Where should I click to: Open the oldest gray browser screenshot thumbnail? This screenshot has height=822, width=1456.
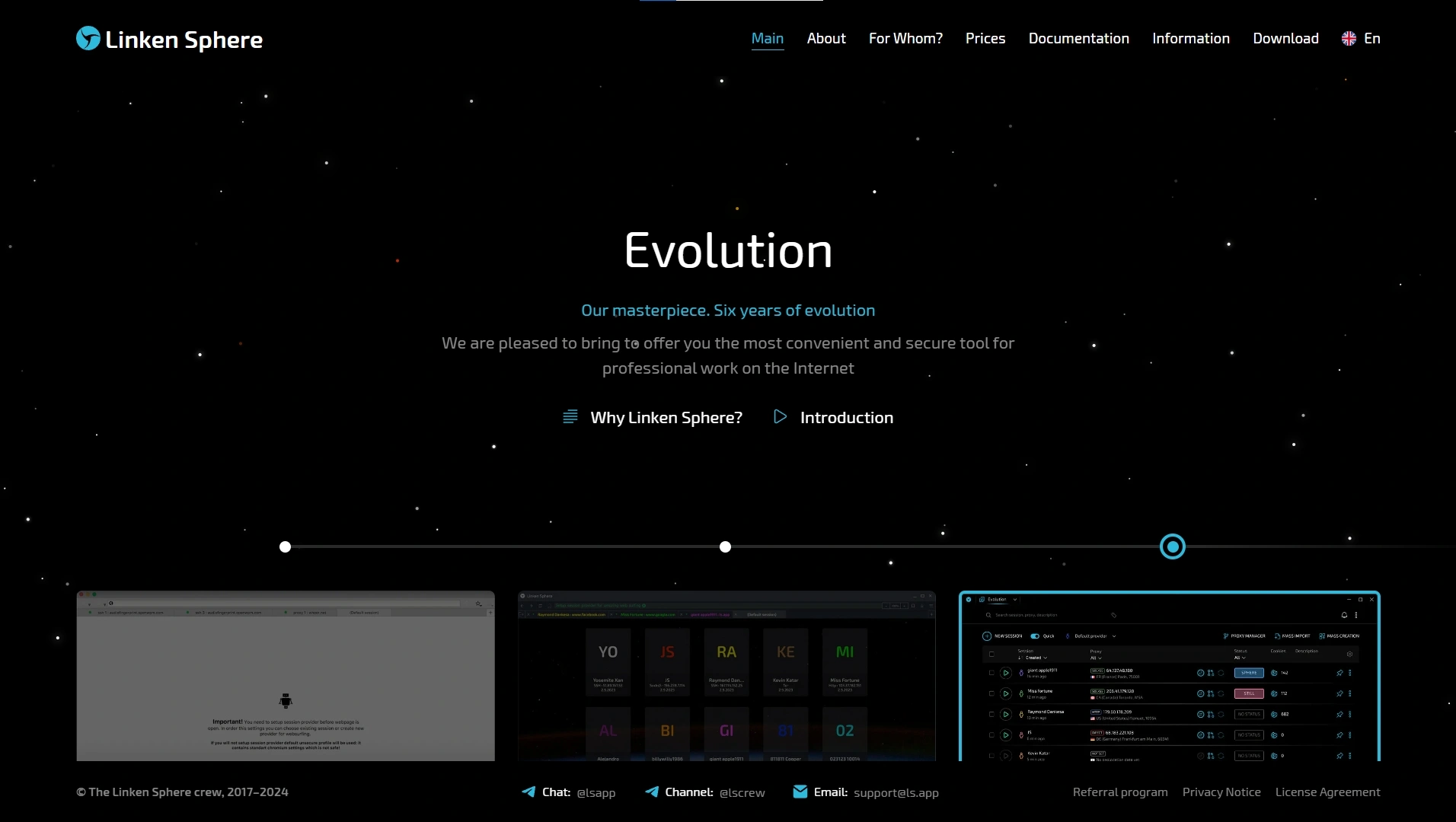[x=286, y=676]
